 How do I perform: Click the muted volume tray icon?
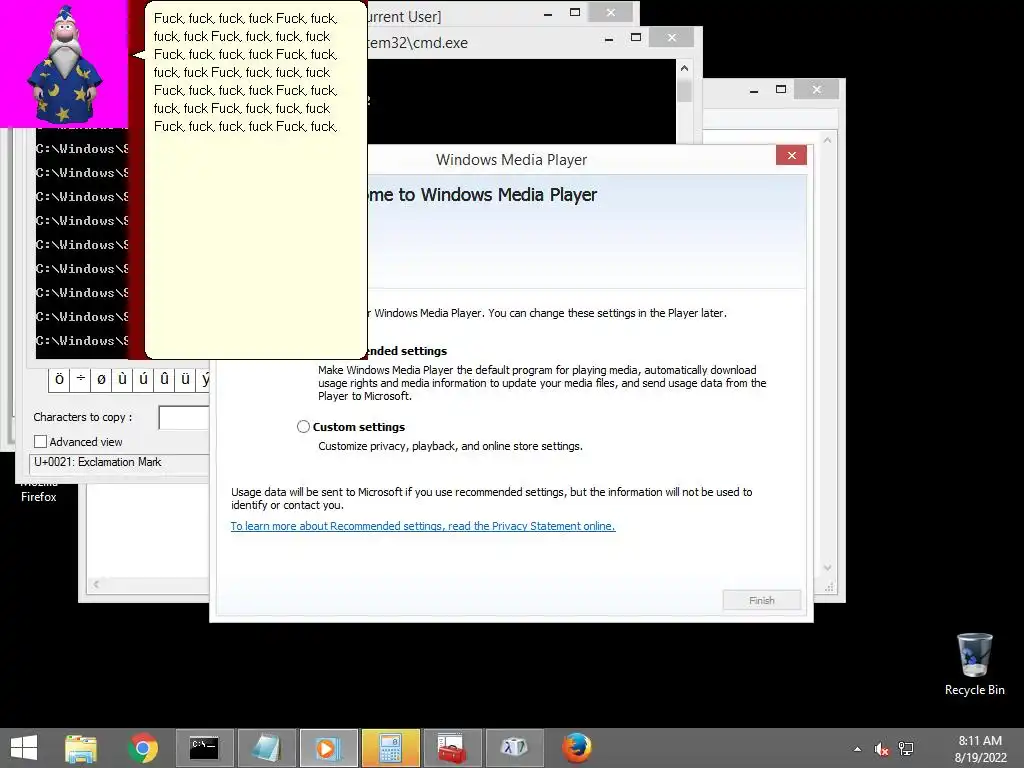click(x=882, y=749)
